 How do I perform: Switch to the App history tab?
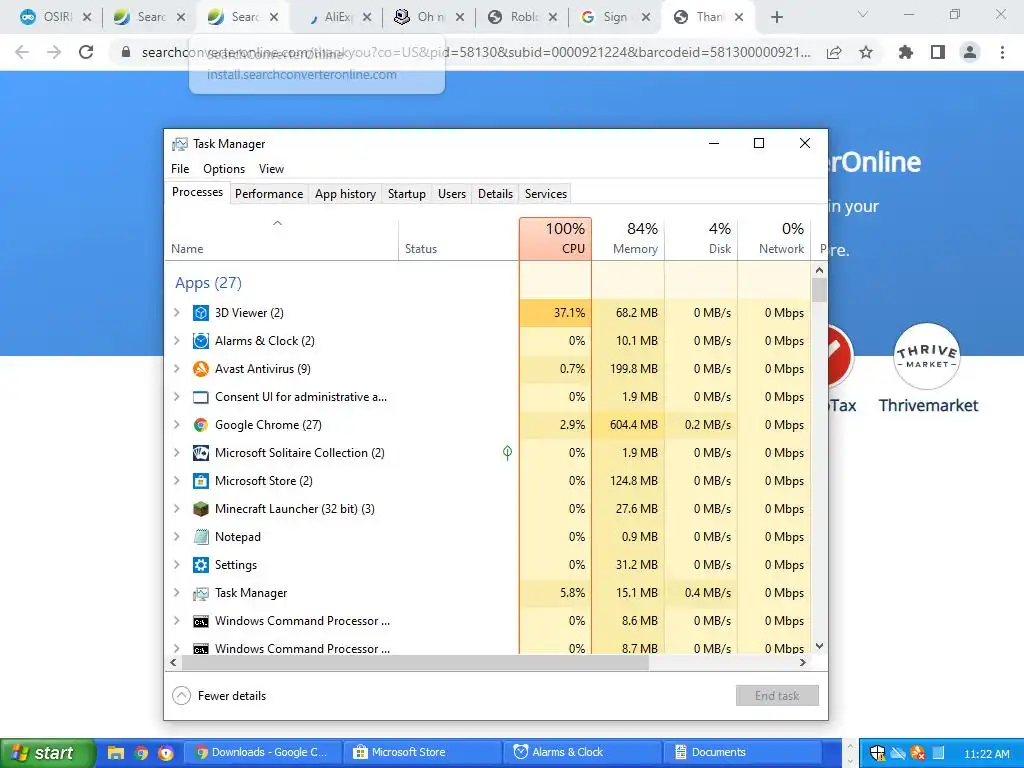[345, 194]
